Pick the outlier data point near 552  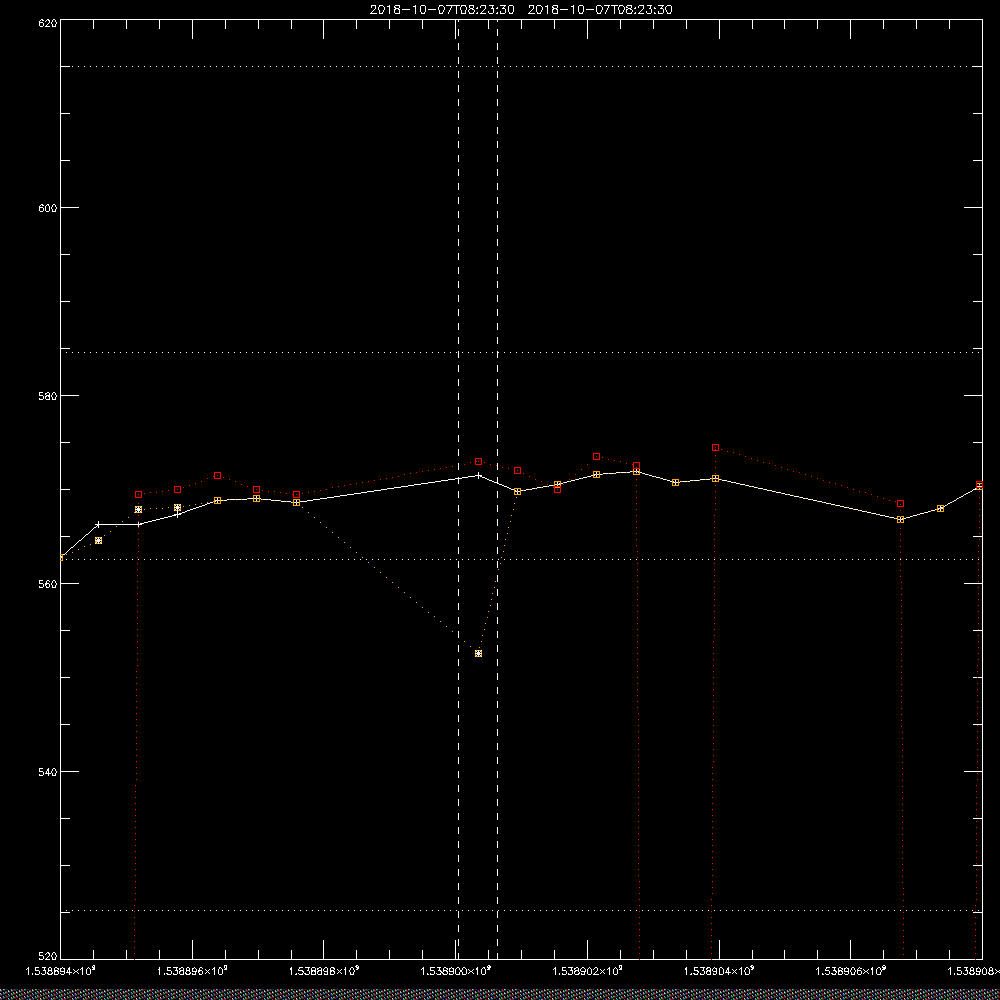click(x=478, y=654)
